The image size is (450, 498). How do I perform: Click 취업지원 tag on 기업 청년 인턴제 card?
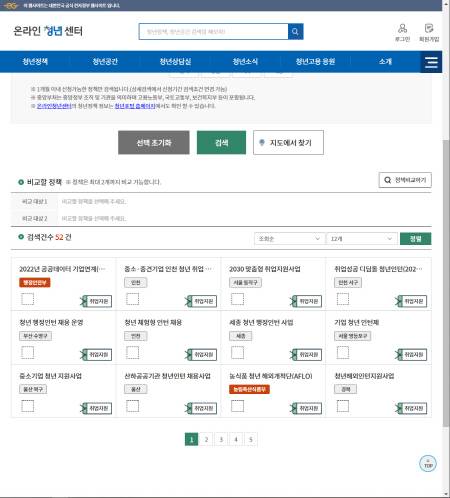(411, 355)
